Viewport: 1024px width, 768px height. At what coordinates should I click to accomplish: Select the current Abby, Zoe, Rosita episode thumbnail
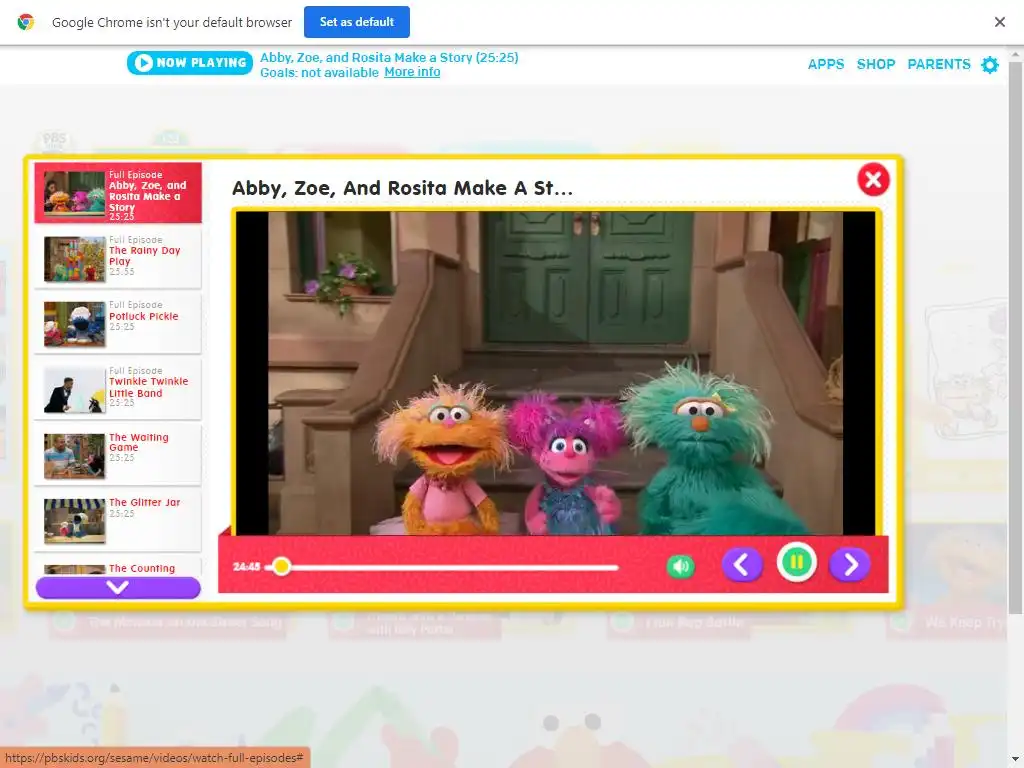coord(74,193)
